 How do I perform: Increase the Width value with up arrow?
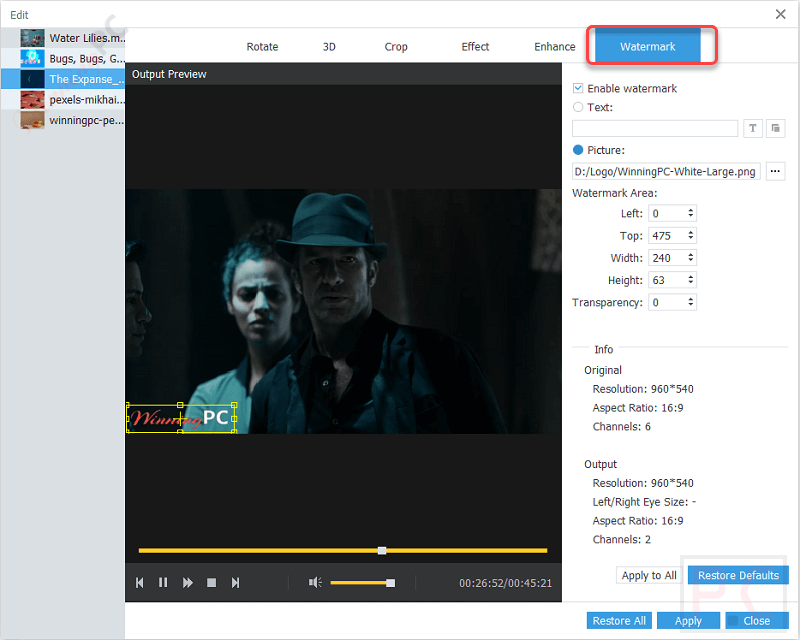690,255
